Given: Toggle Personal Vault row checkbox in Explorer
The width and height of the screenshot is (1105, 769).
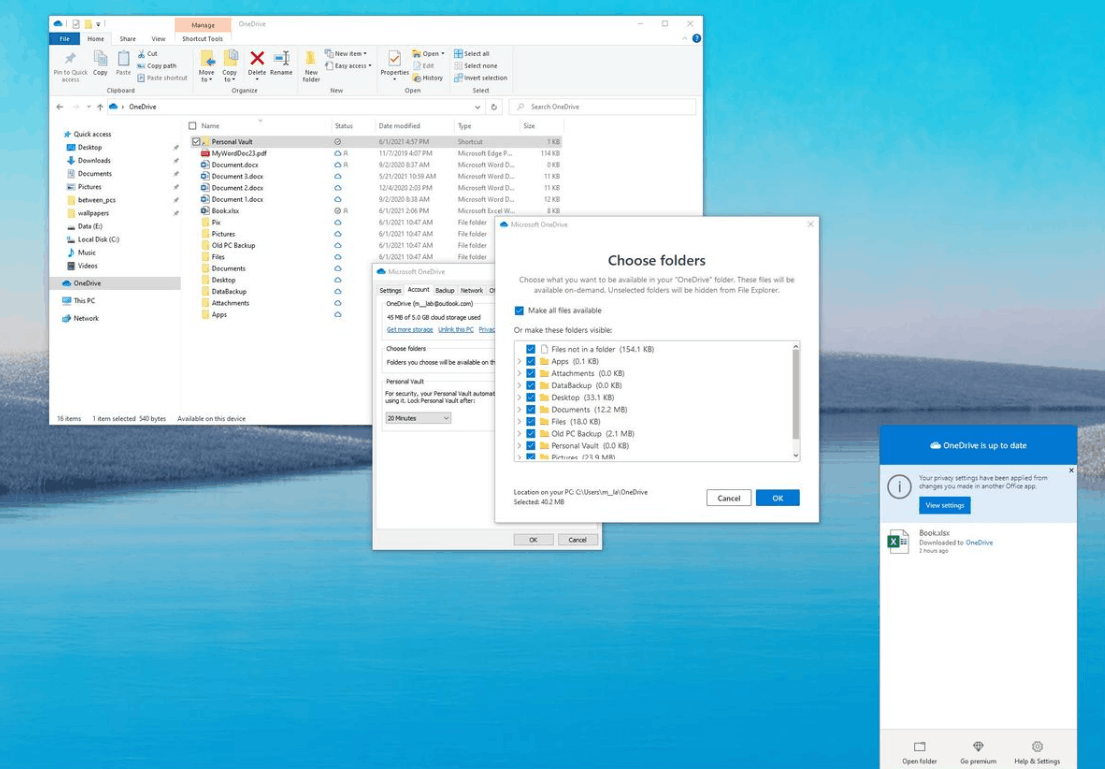Looking at the screenshot, I should pos(196,142).
